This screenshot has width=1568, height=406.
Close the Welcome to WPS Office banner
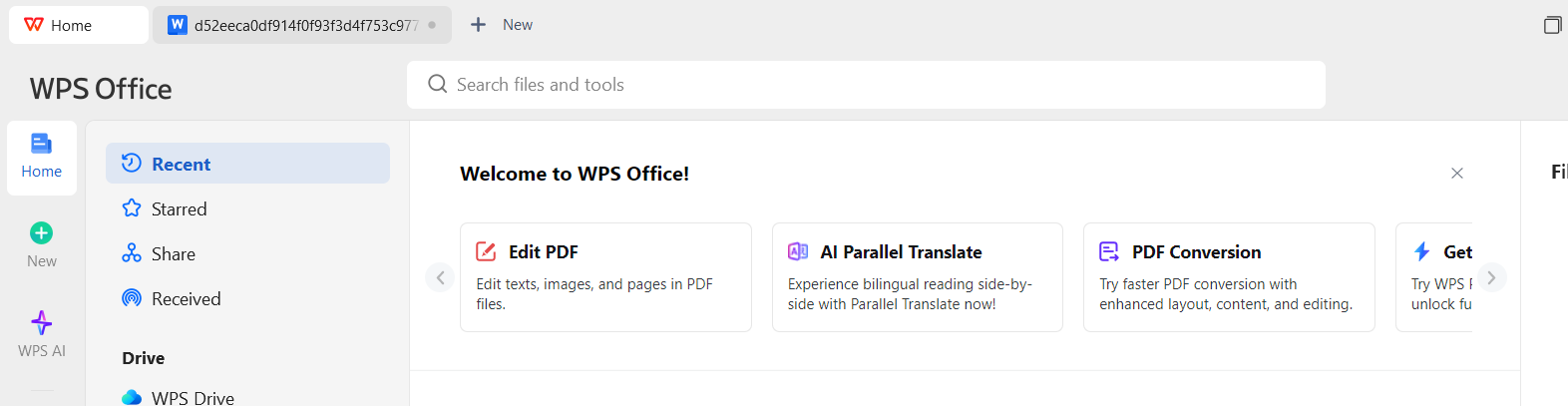[1457, 174]
